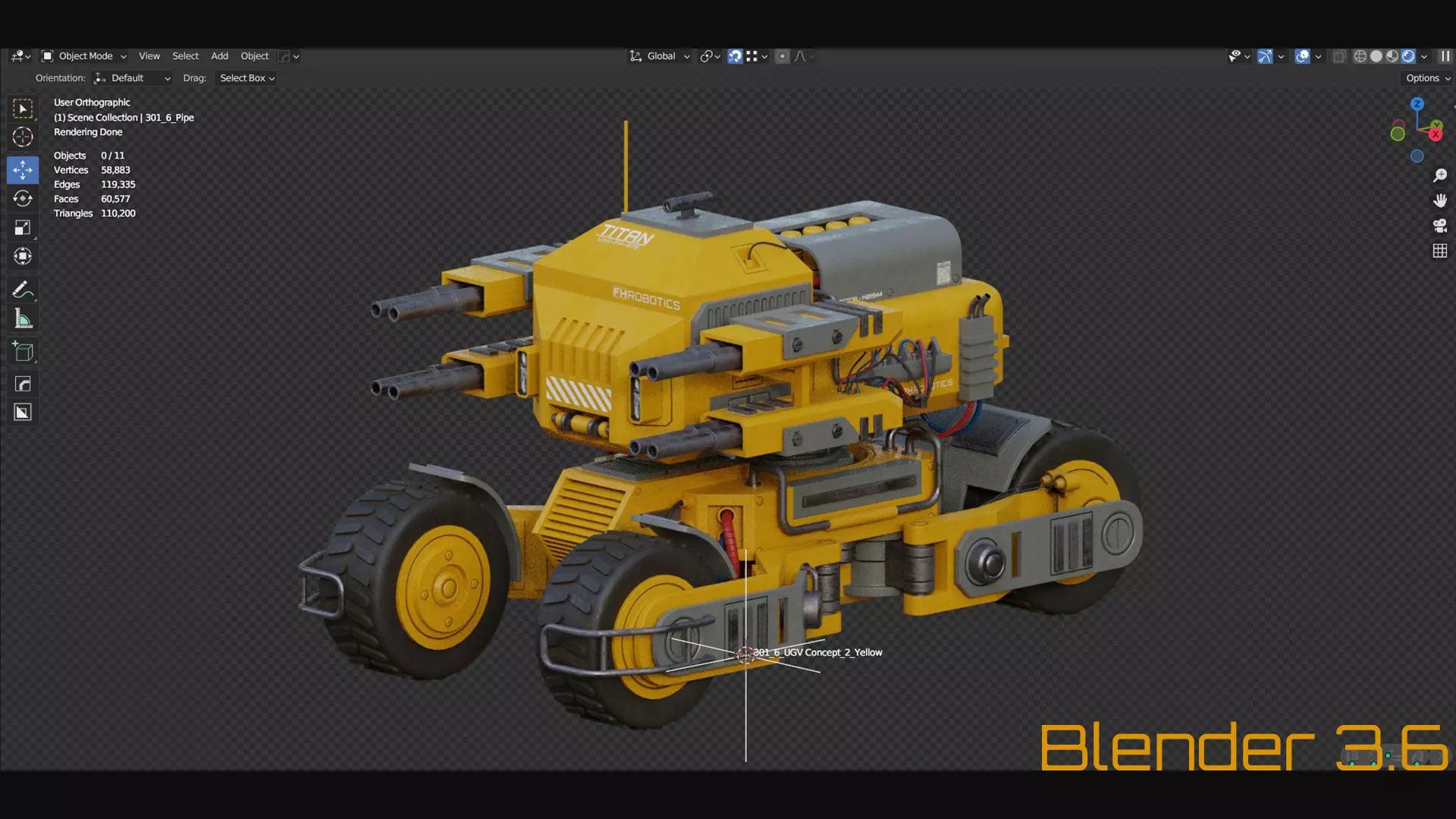Viewport: 1456px width, 819px height.
Task: Expand overlays options dropdown arrow
Action: pyautogui.click(x=1318, y=56)
